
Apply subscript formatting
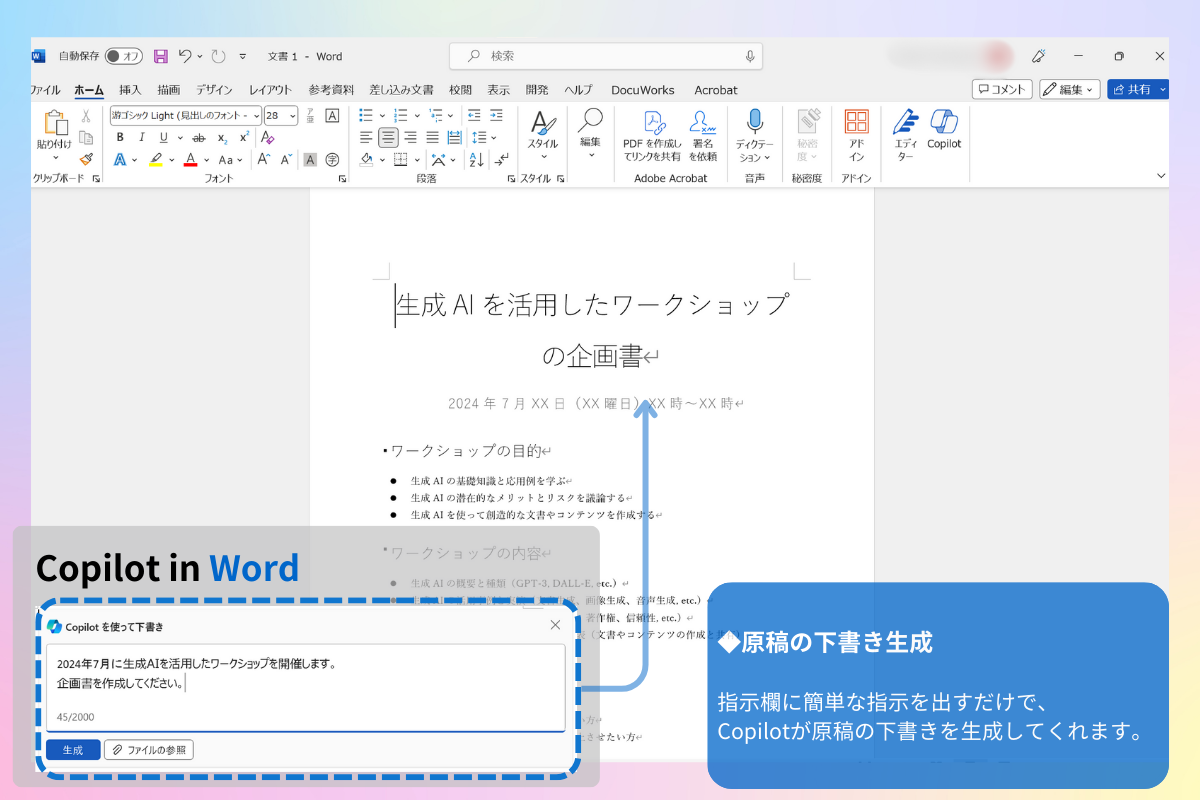click(222, 138)
